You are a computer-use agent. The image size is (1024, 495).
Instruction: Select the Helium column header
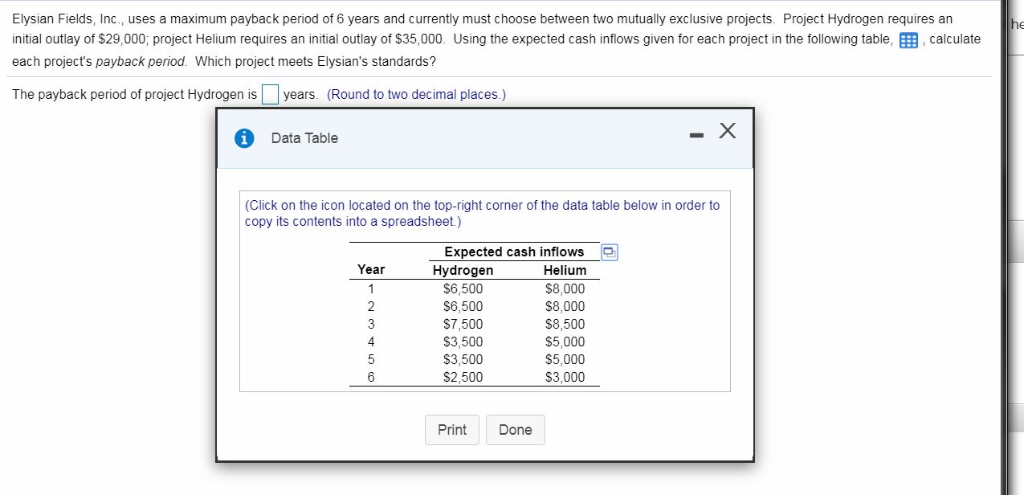click(565, 270)
